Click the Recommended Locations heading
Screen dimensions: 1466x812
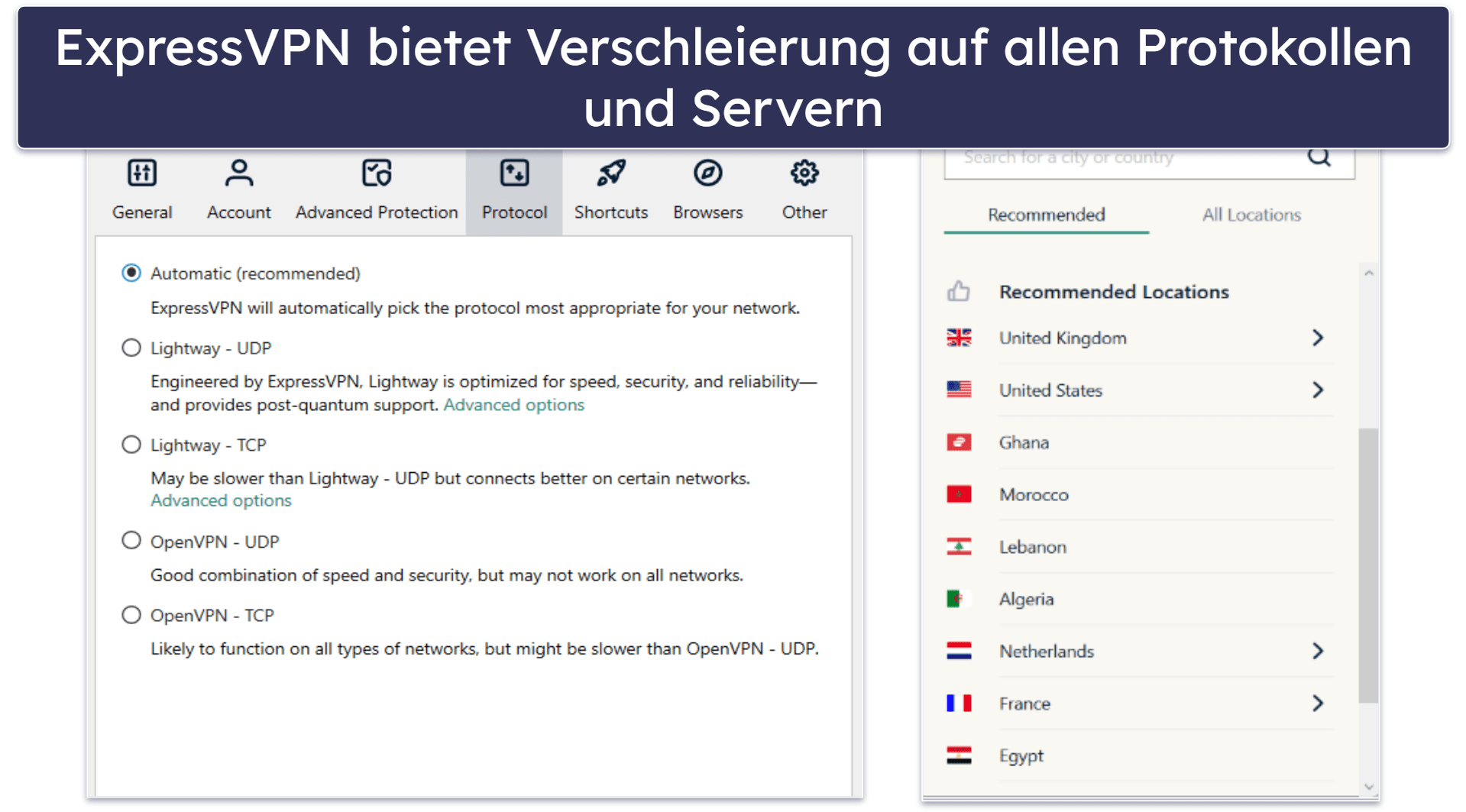click(1114, 292)
